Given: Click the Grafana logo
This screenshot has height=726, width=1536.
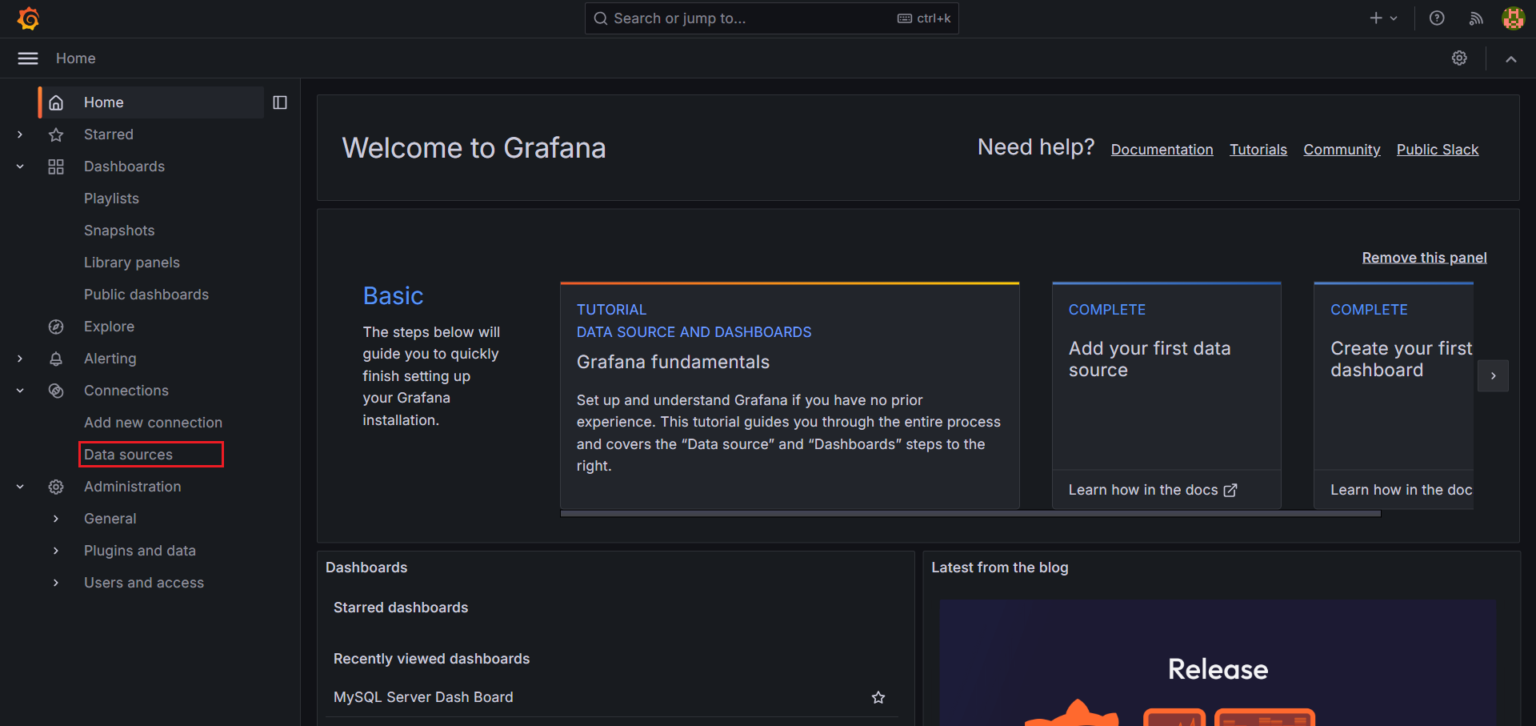Looking at the screenshot, I should (x=28, y=17).
